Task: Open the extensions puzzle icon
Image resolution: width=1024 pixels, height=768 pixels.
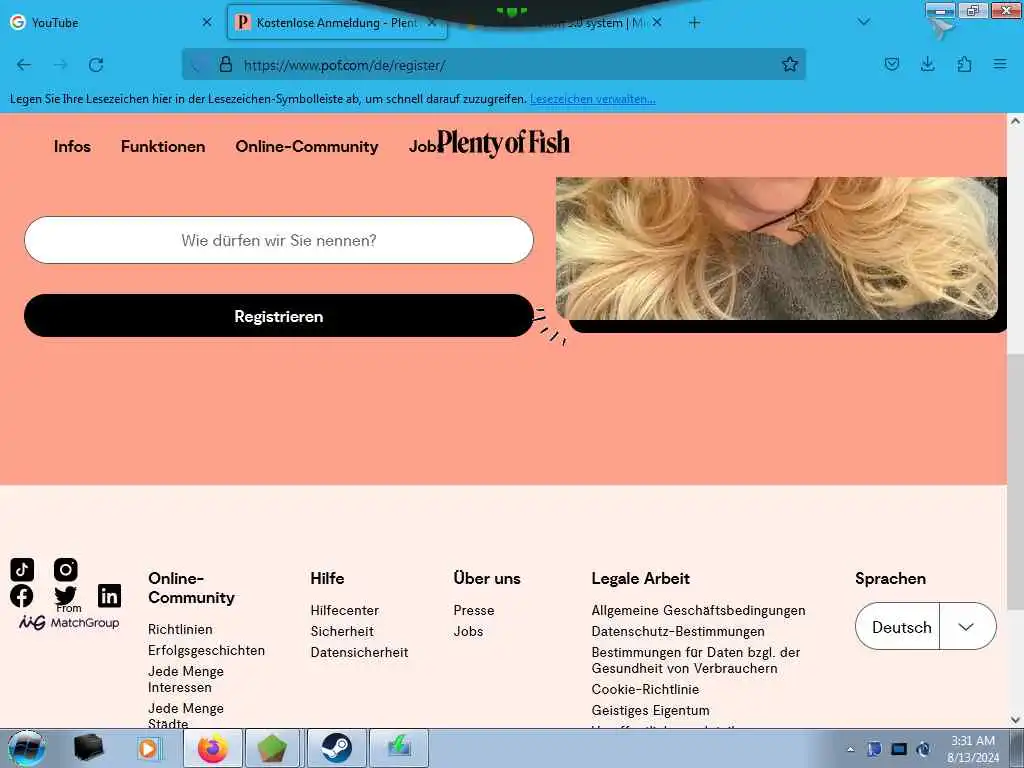Action: pos(964,64)
